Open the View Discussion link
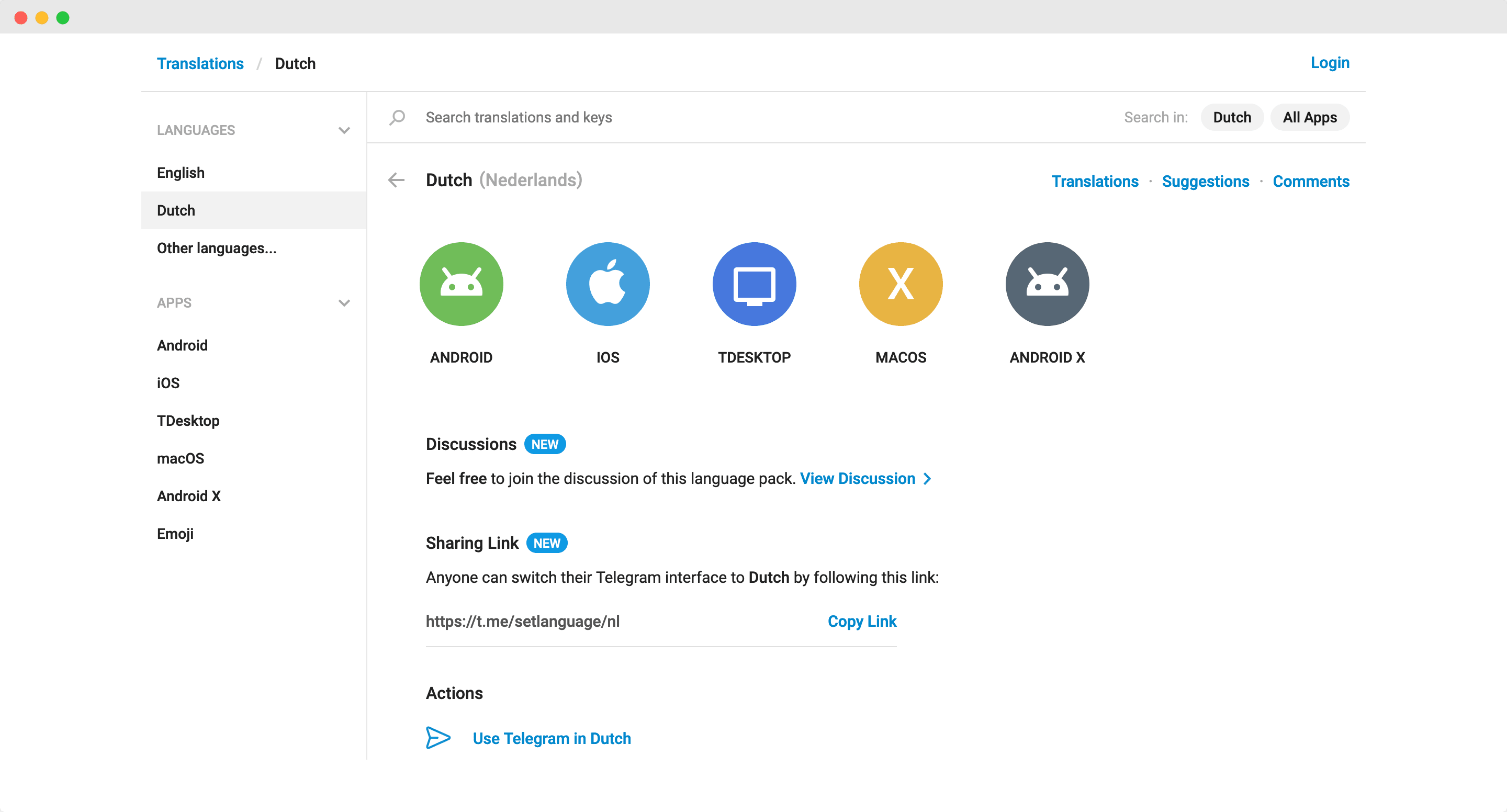This screenshot has height=812, width=1507. point(857,479)
